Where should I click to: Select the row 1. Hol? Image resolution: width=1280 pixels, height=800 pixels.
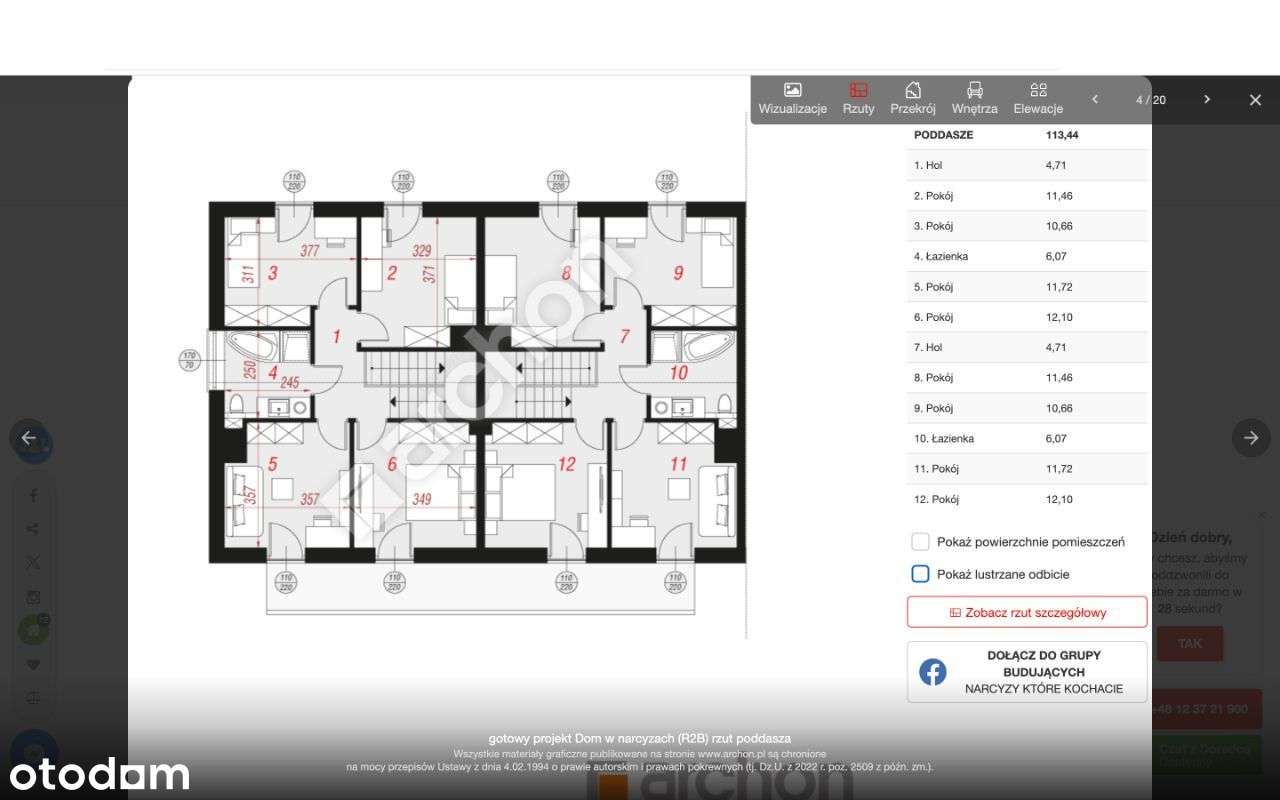click(x=1027, y=165)
